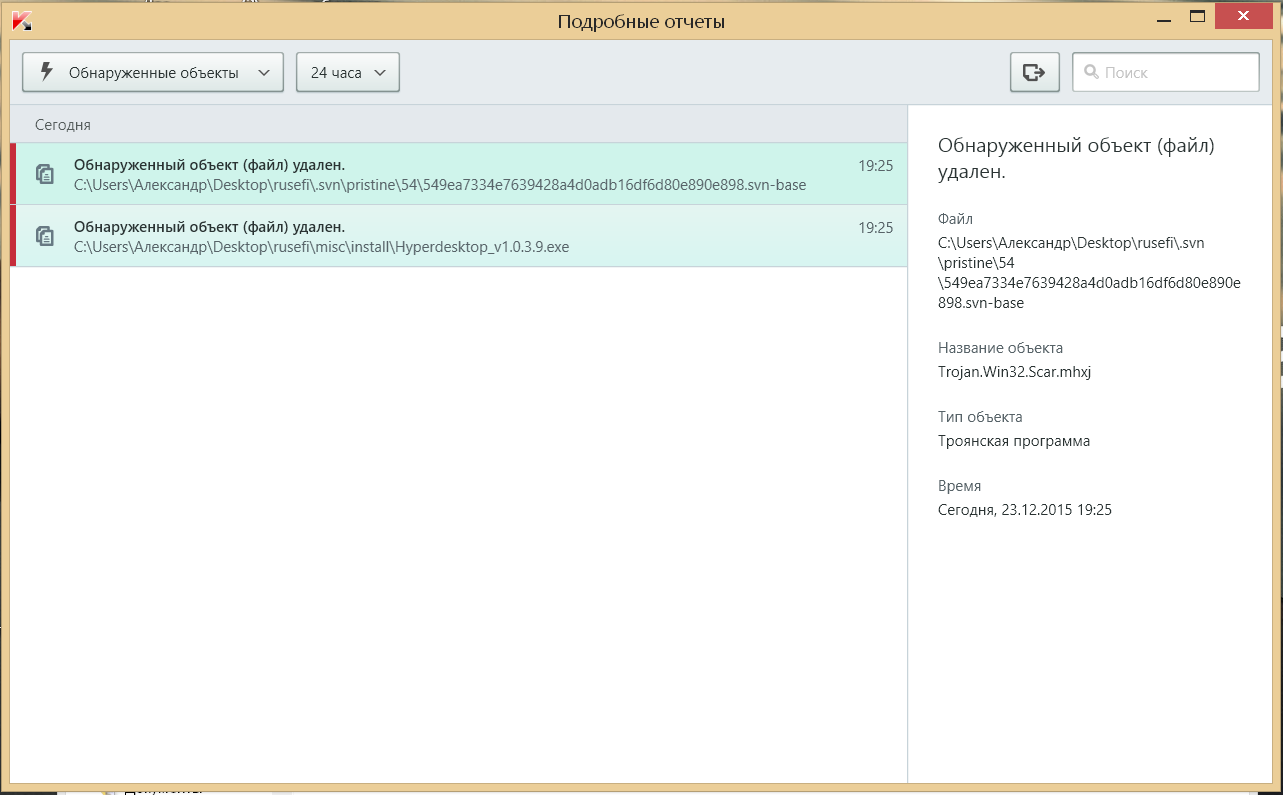Close the Подробные отчеты window
The width and height of the screenshot is (1283, 795).
point(1245,17)
